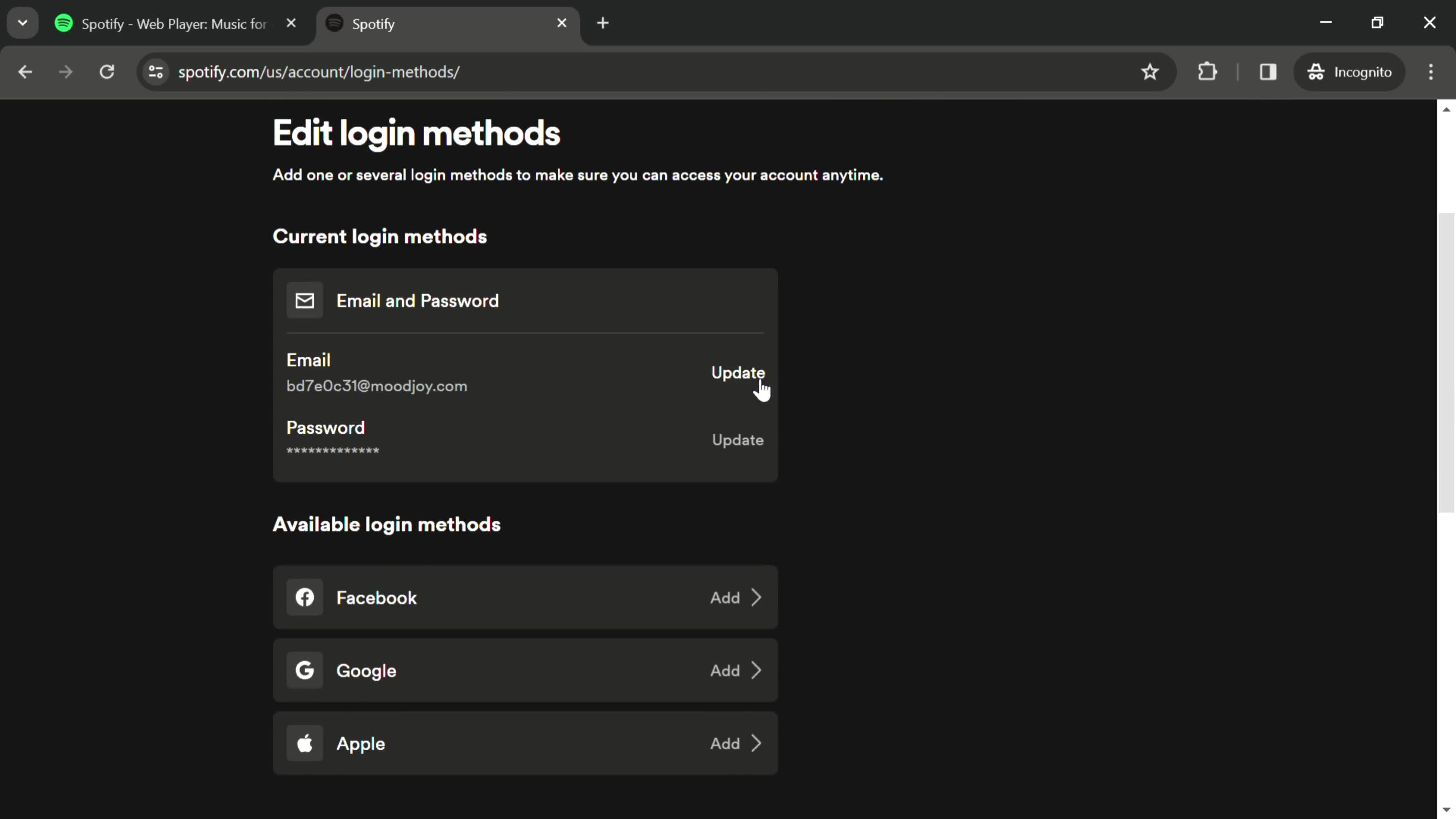Click the Apple logo icon
The height and width of the screenshot is (819, 1456).
pyautogui.click(x=304, y=743)
